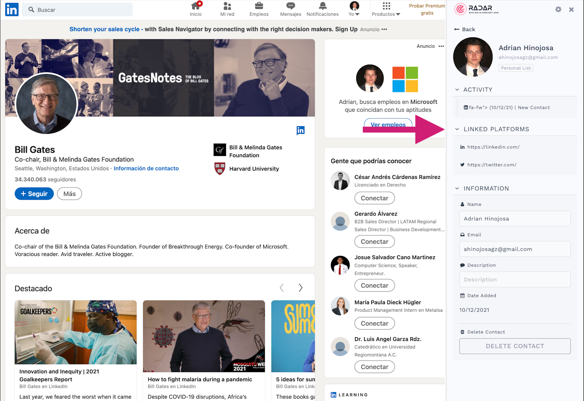Click the Description input field
Image resolution: width=584 pixels, height=401 pixels.
(x=515, y=279)
